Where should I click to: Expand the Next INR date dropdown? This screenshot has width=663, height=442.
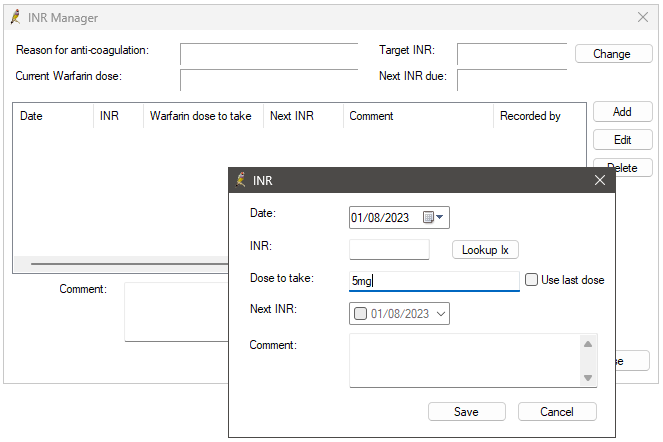click(x=441, y=314)
